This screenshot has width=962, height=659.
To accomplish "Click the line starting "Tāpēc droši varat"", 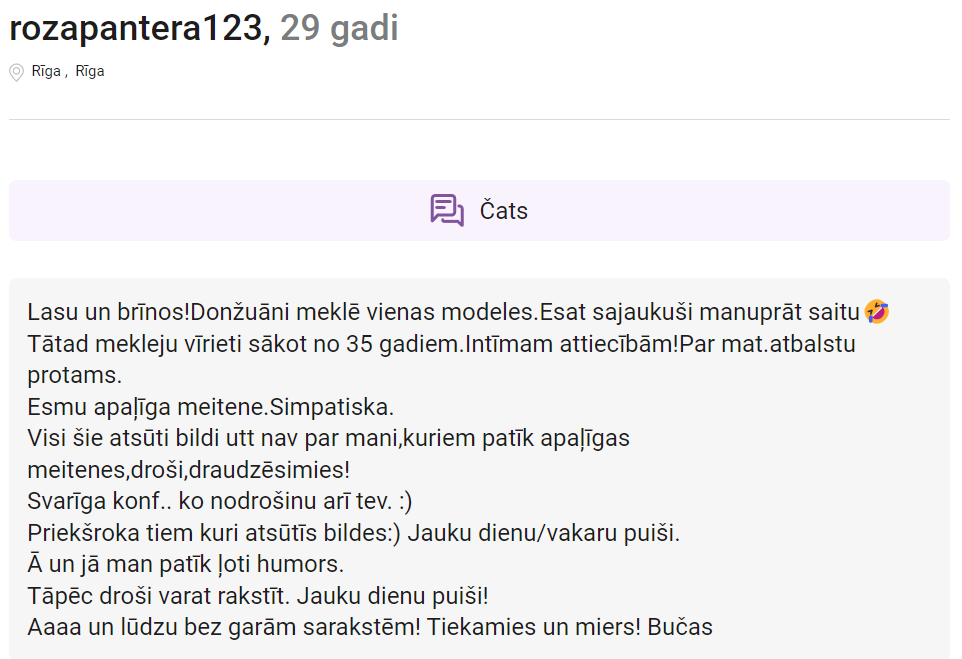I will (x=257, y=596).
